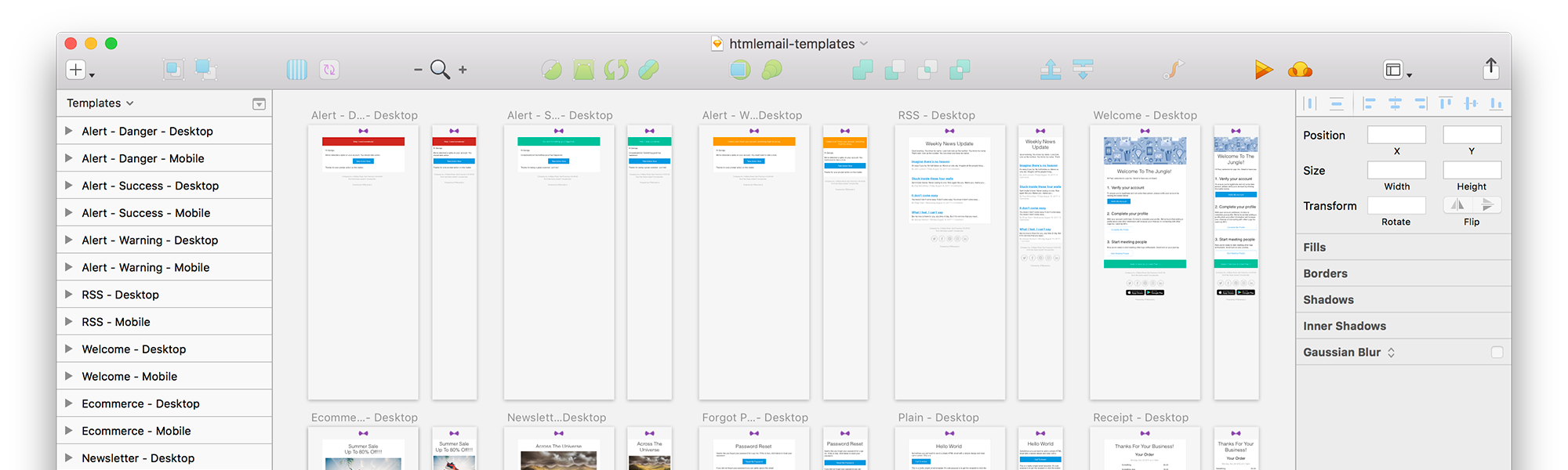Move layer Forward with up-arrow icon
The width and height of the screenshot is (1568, 470).
pyautogui.click(x=1051, y=70)
